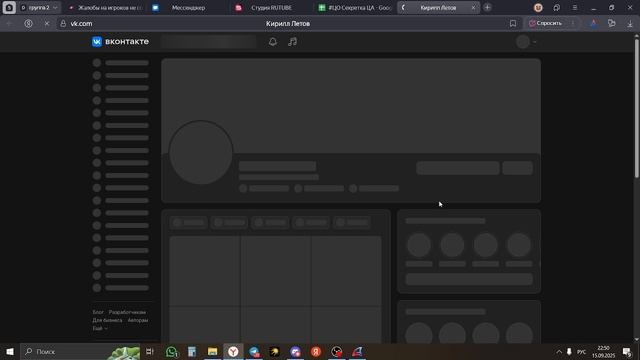Screen dimensions: 640x360
Task: Click the page vertical scrollbar
Action: pos(636,108)
